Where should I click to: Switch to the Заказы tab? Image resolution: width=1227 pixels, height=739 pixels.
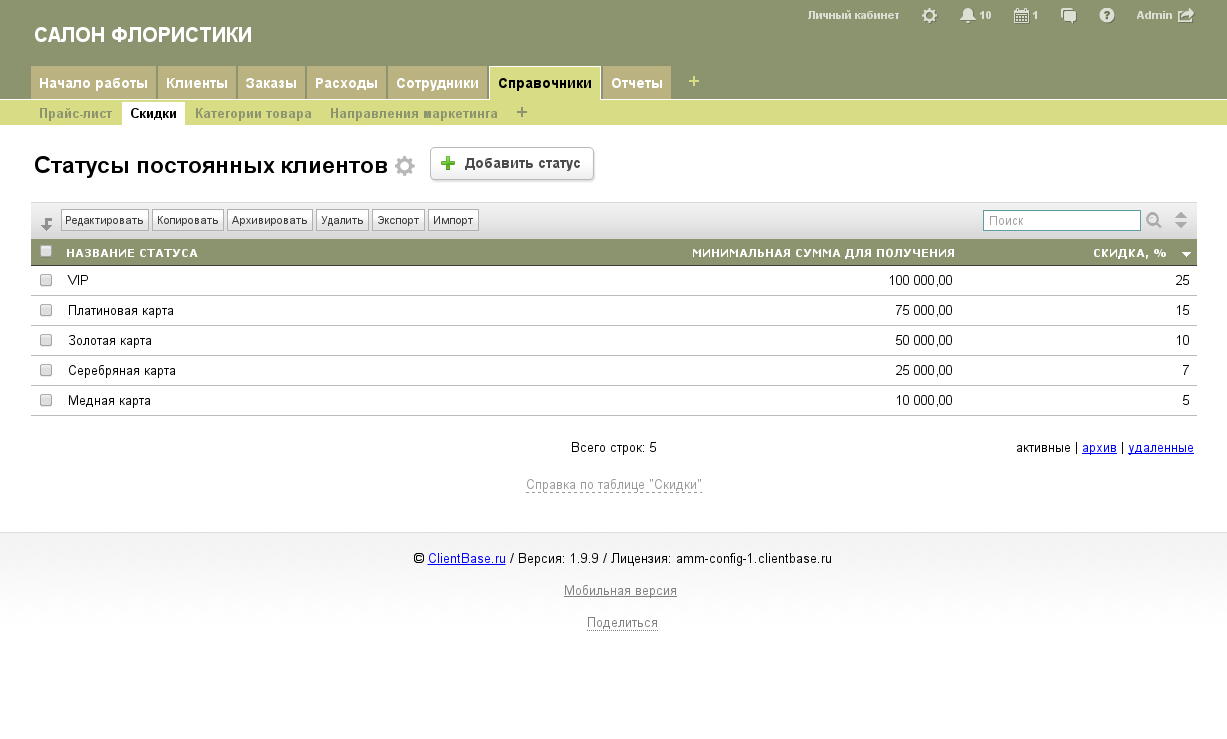(271, 83)
